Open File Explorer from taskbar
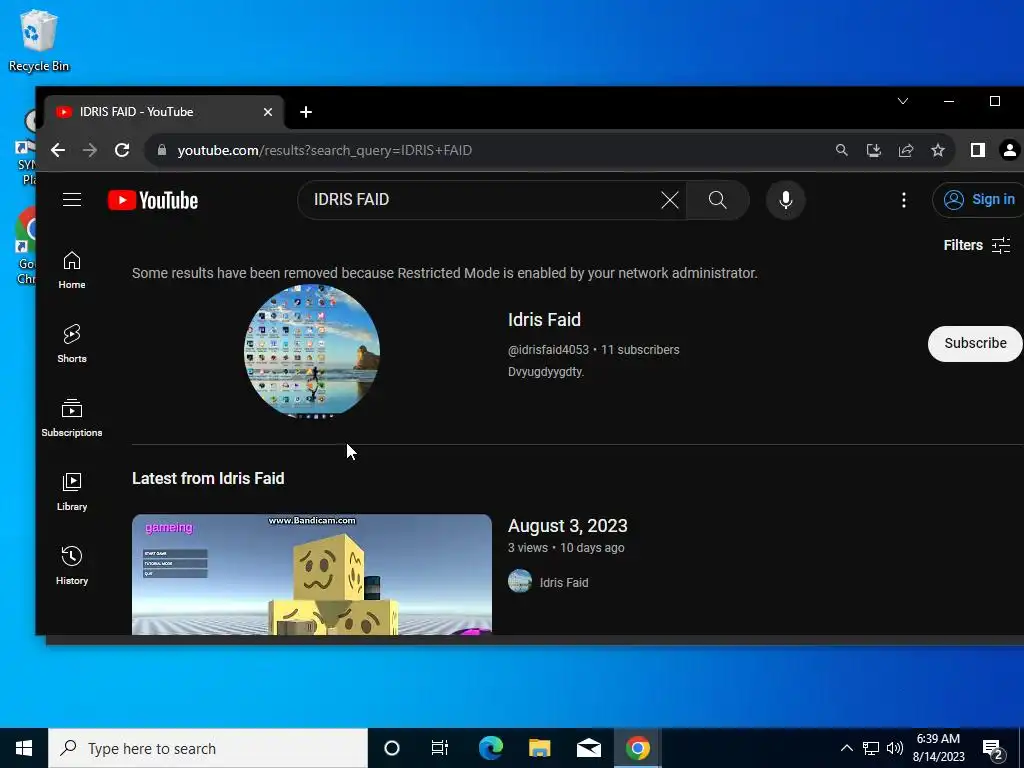Viewport: 1024px width, 768px height. [x=539, y=748]
